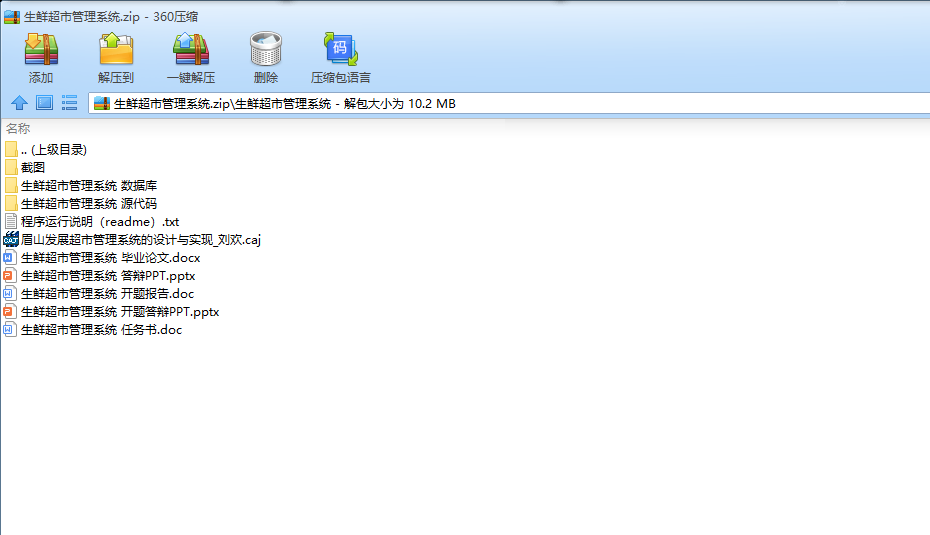
Task: Click the Word icon of 任务书.doc
Action: pos(9,329)
